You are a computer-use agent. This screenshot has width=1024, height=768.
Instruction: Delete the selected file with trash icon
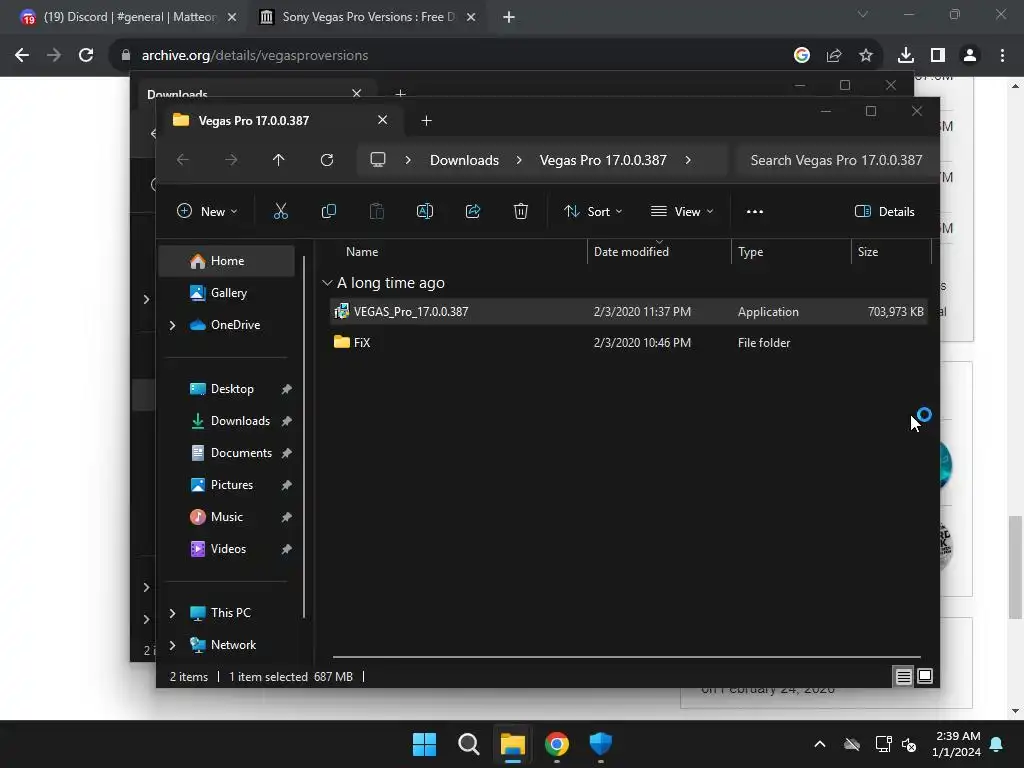(520, 211)
